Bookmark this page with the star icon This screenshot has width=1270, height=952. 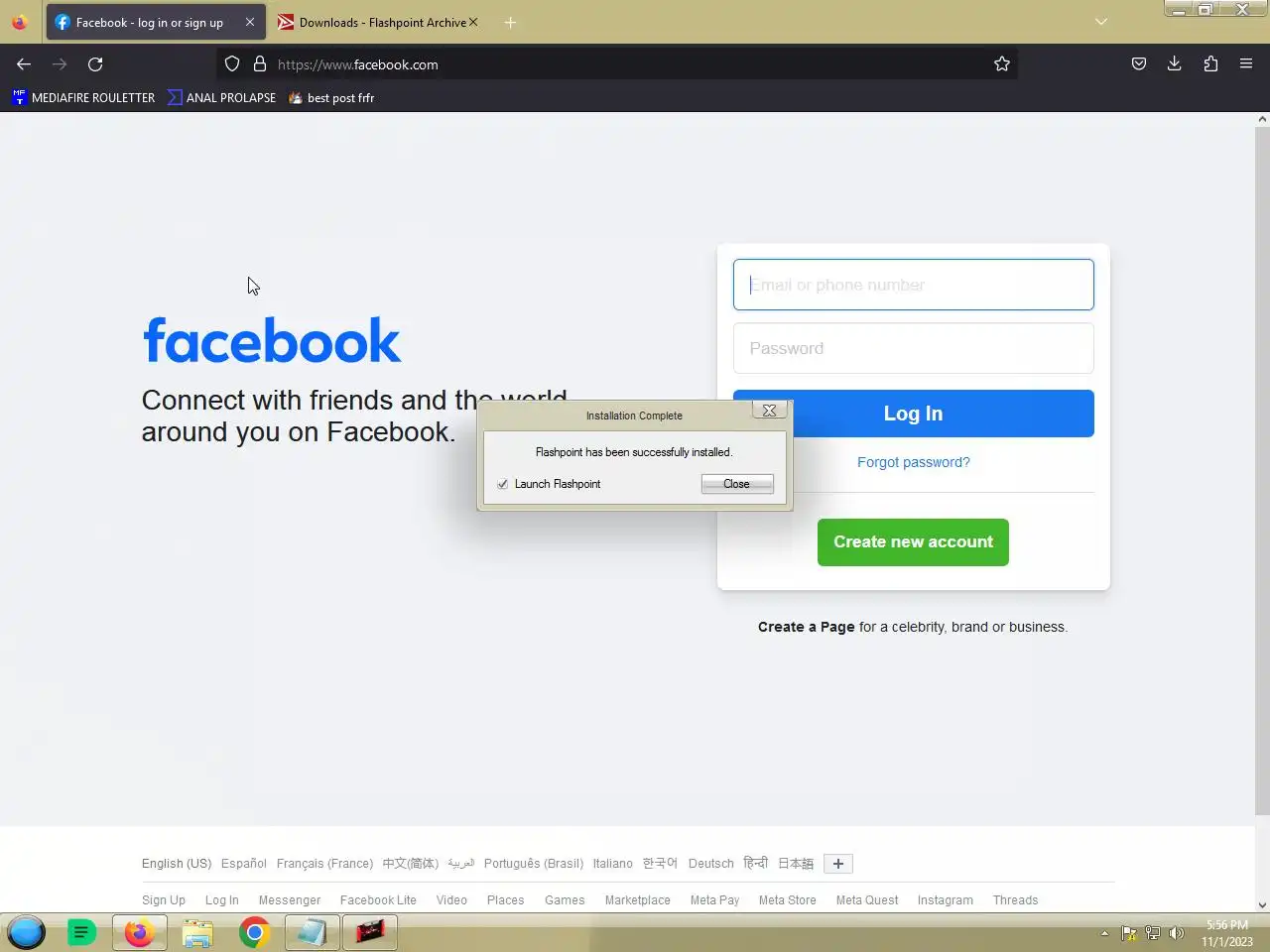1002,63
